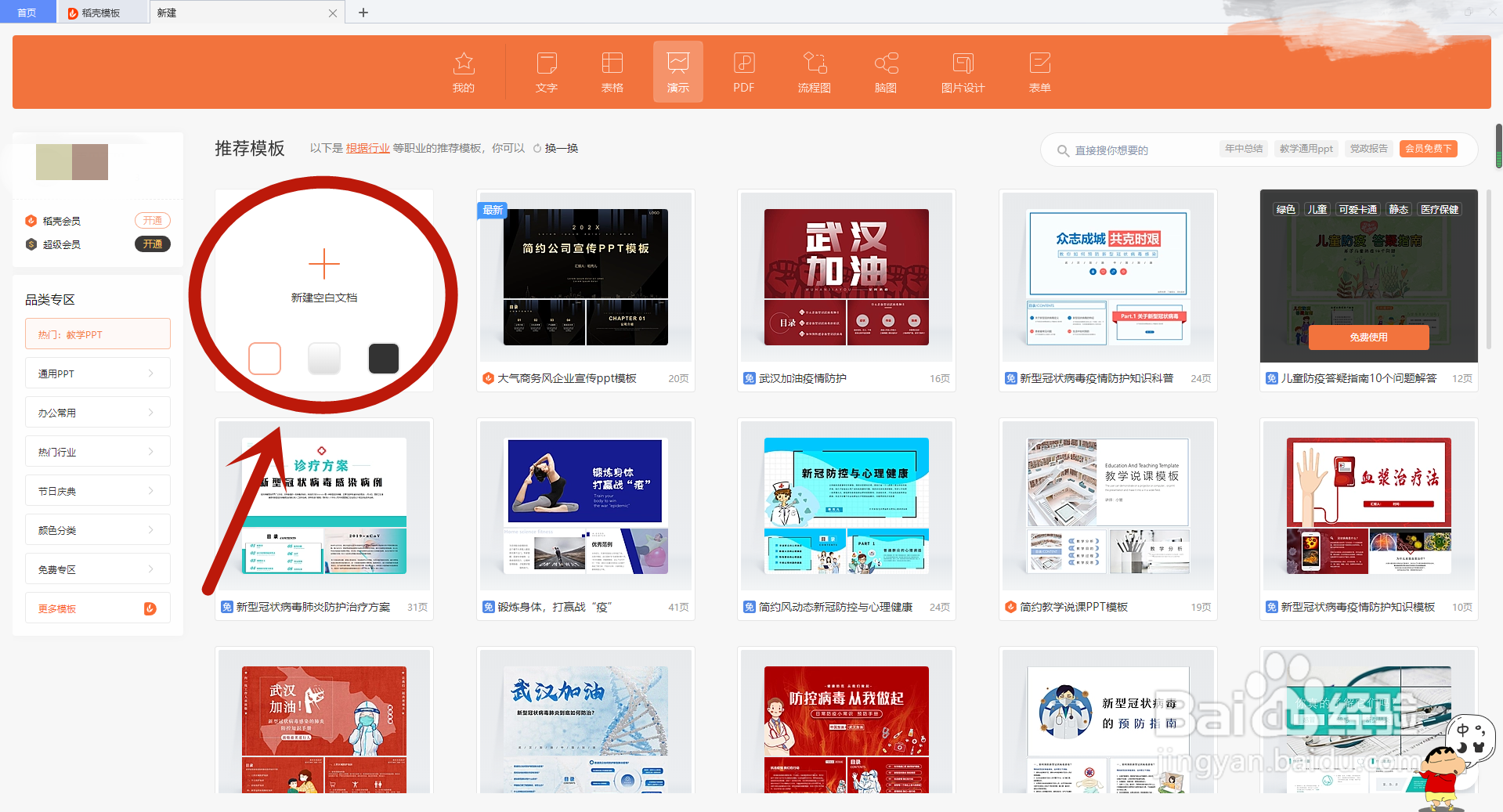Select the 流程图 flowchart icon
The width and height of the screenshot is (1503, 812).
pyautogui.click(x=814, y=71)
